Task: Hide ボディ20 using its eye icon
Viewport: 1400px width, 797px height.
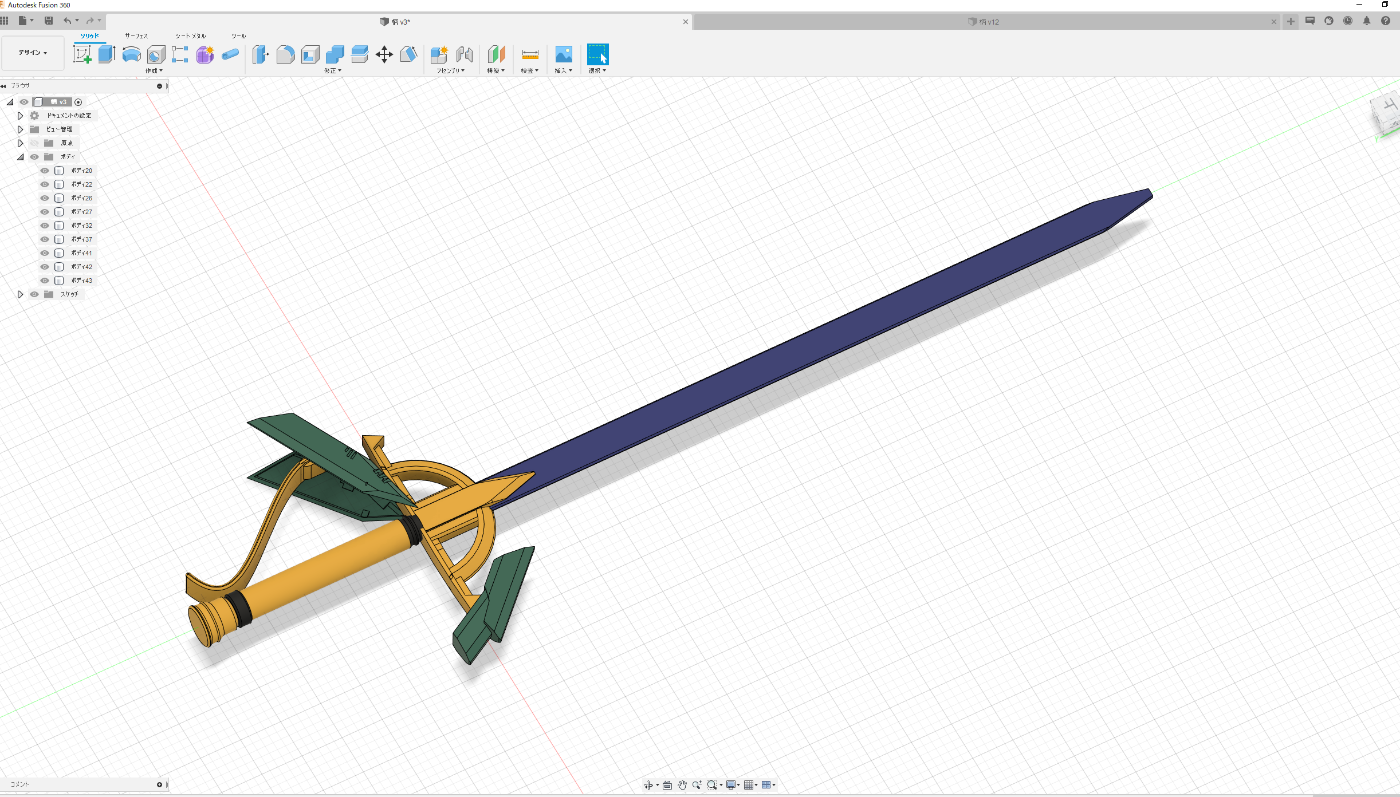Action: click(44, 171)
